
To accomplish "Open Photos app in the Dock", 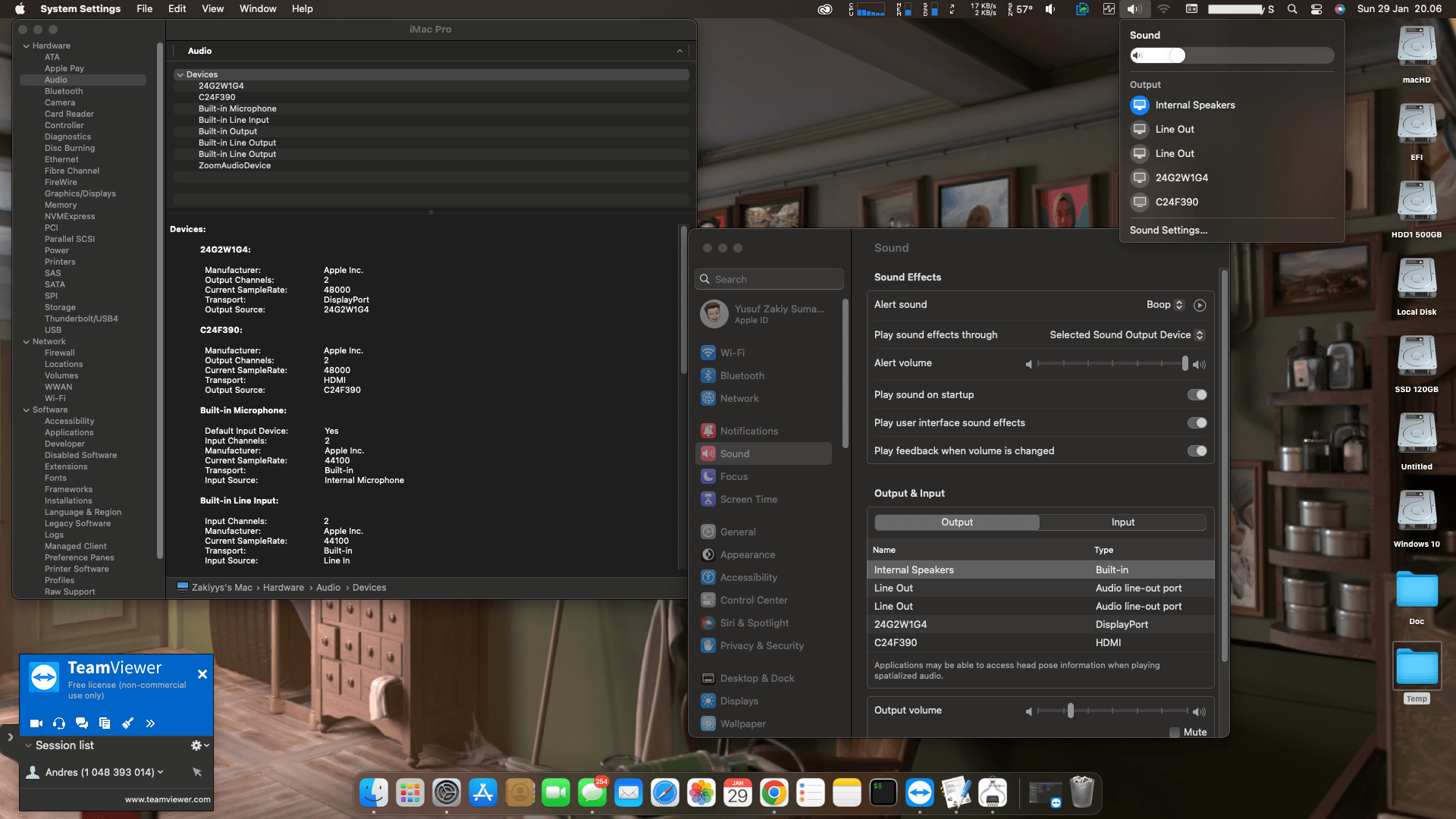I will tap(701, 793).
